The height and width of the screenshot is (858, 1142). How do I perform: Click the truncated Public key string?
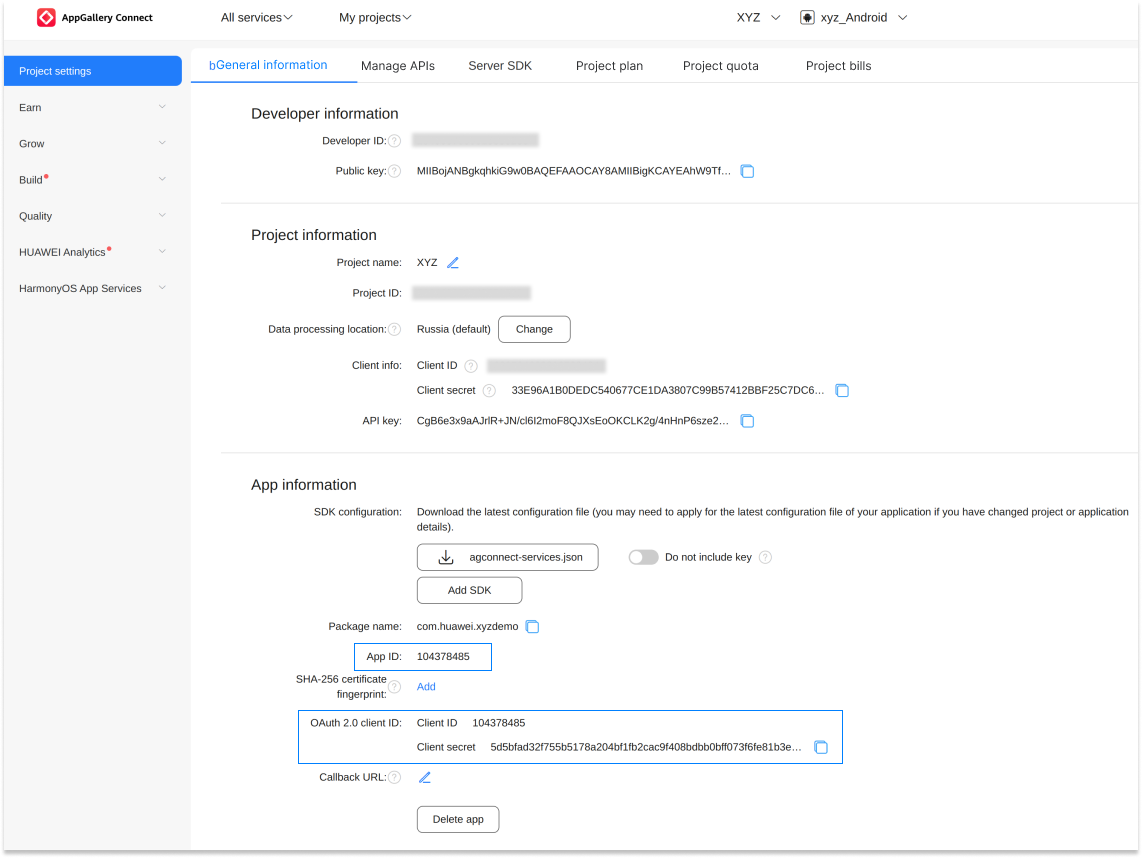point(574,171)
